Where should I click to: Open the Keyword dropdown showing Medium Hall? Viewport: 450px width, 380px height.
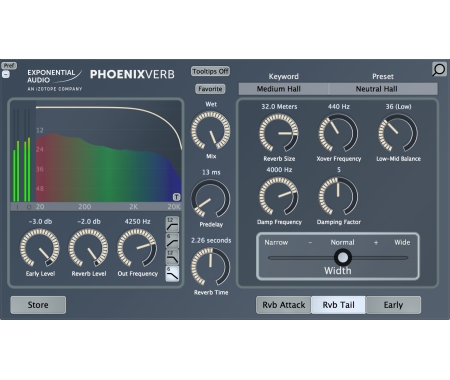pos(283,89)
